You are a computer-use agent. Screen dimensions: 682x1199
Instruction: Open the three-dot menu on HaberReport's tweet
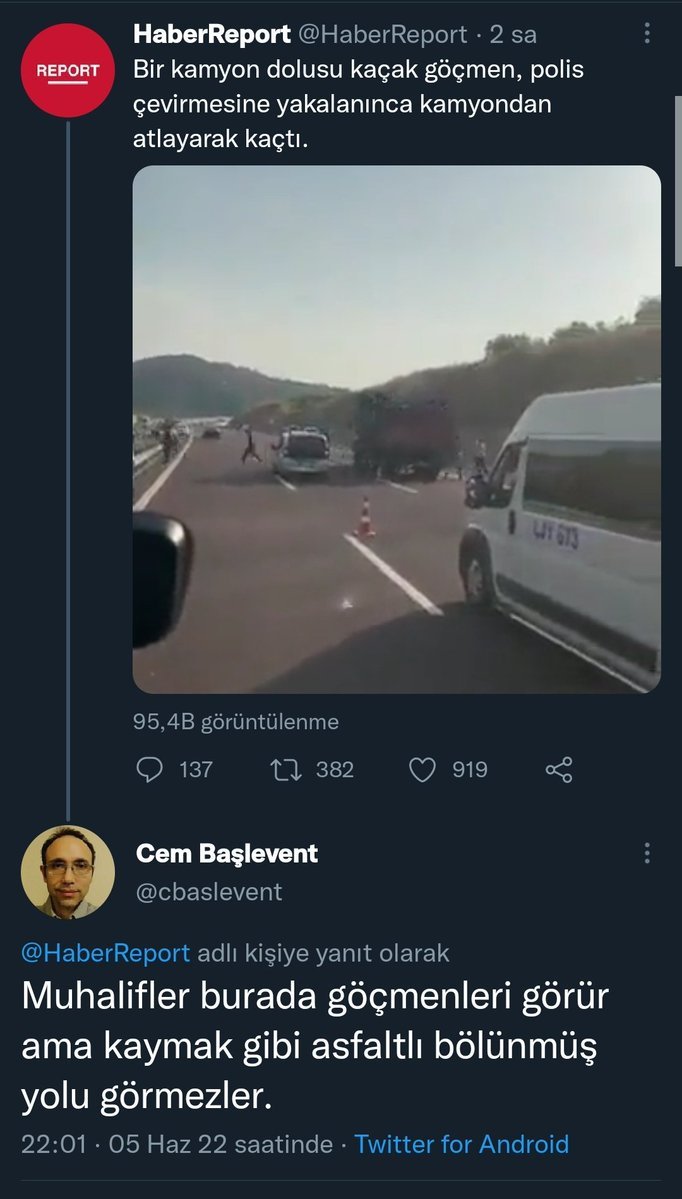pos(647,34)
